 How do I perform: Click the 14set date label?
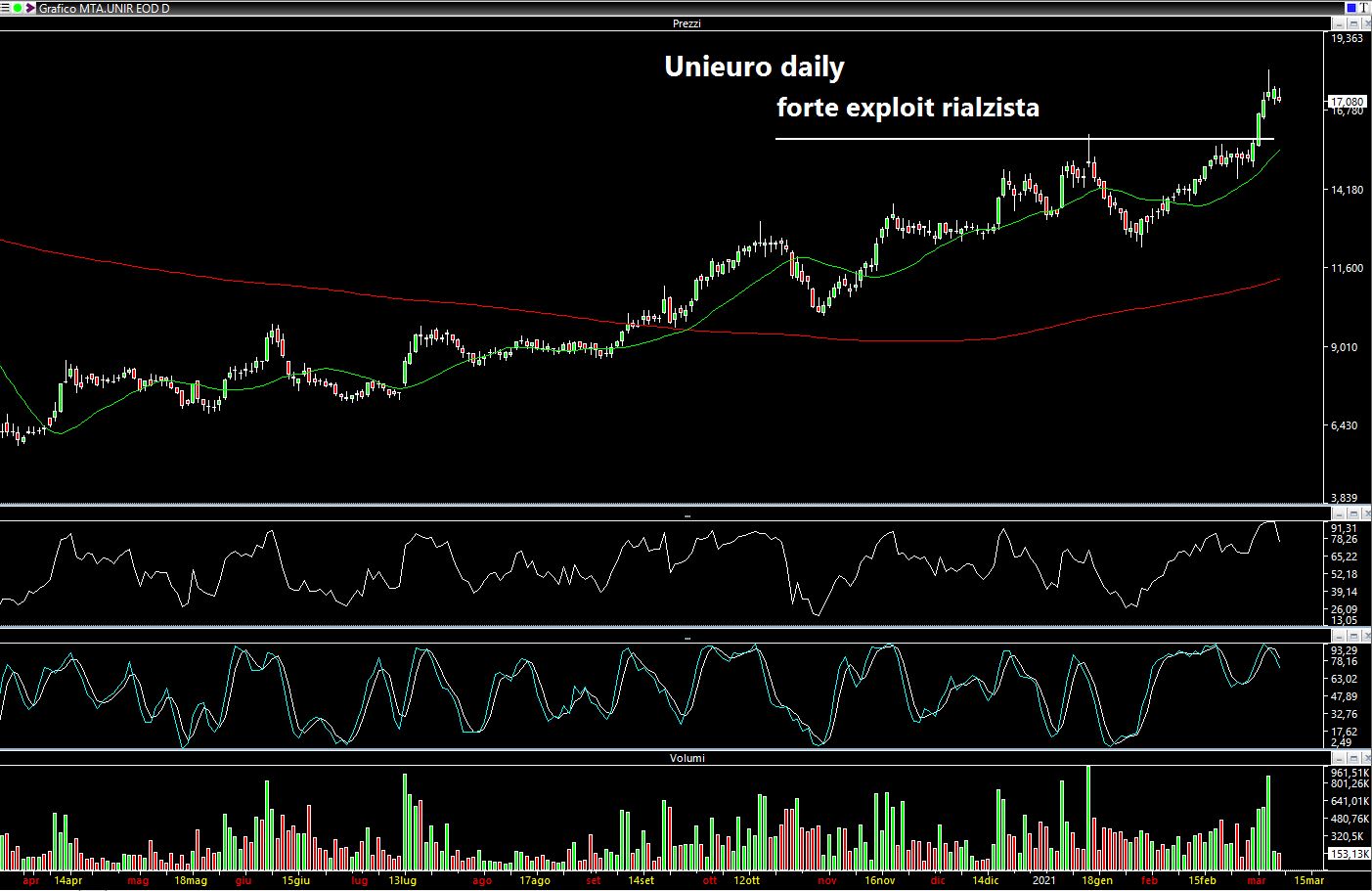coord(641,880)
